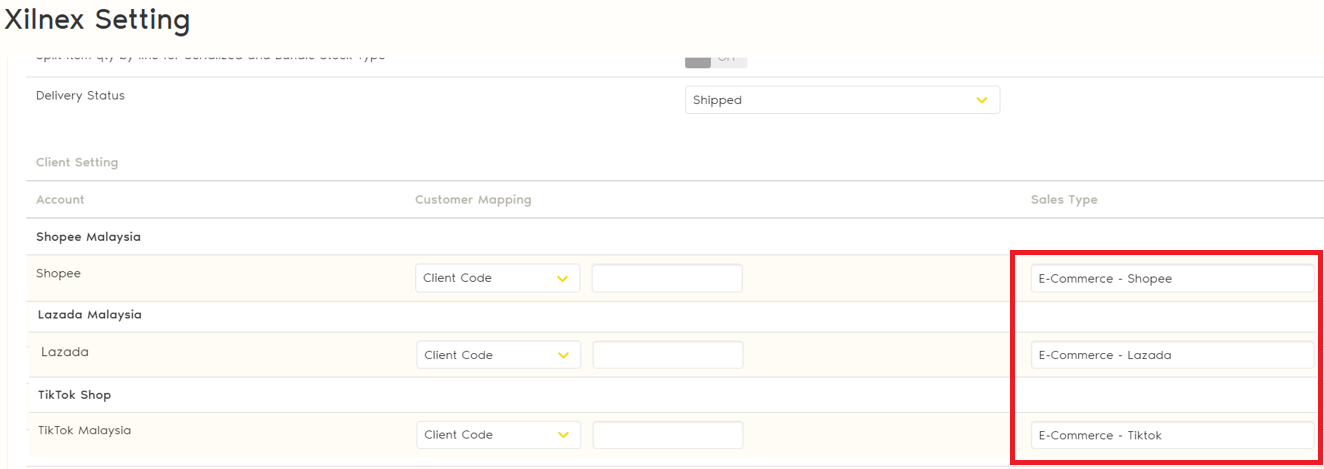The image size is (1324, 469).
Task: Select the Shopee Malaysia group heading
Action: point(88,237)
